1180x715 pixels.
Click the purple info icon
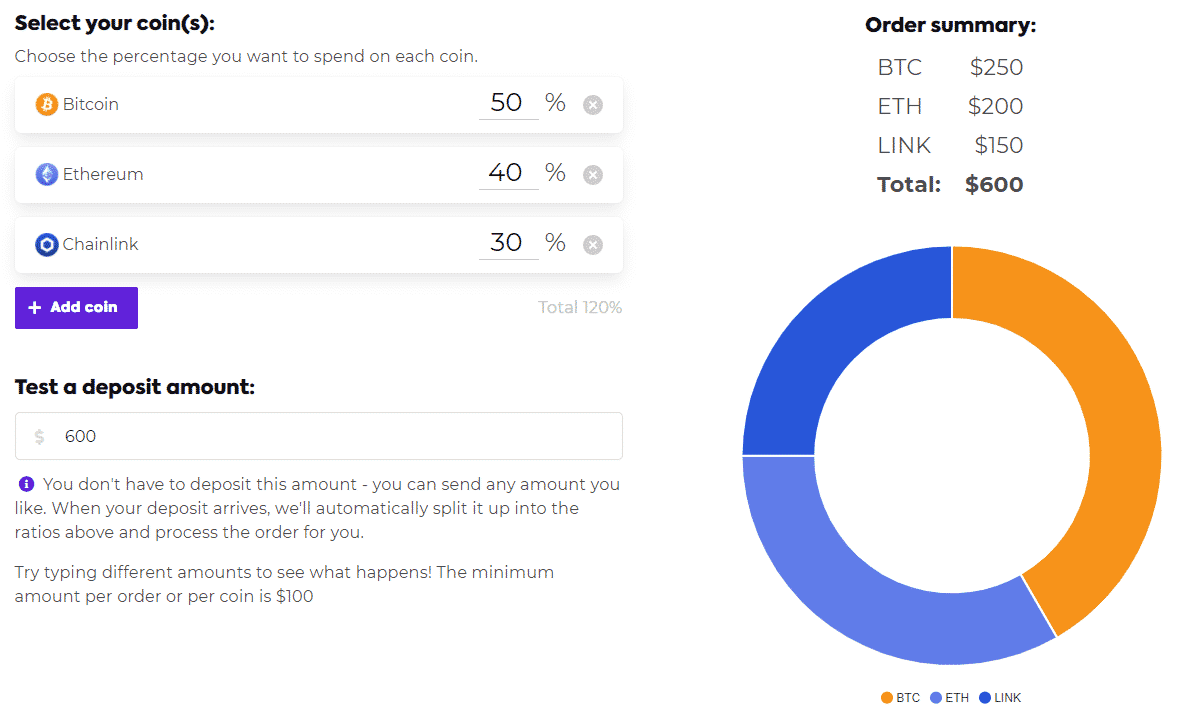(x=27, y=484)
